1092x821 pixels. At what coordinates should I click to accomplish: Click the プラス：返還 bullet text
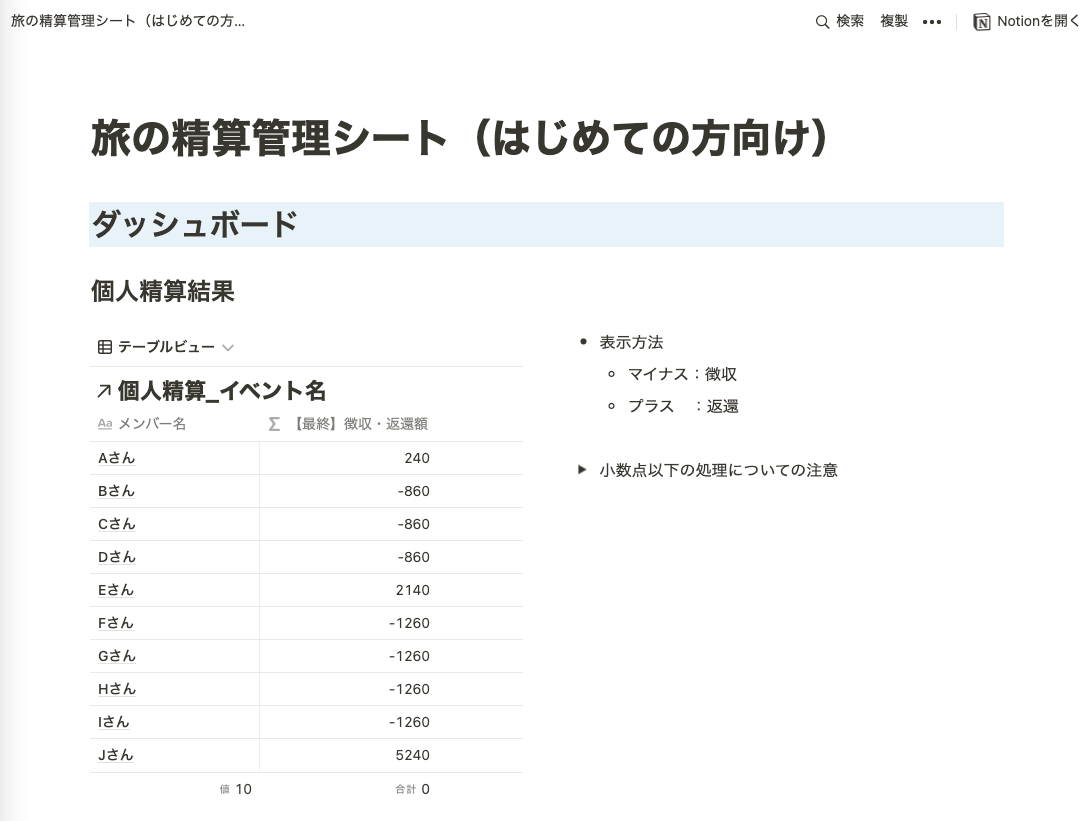682,406
